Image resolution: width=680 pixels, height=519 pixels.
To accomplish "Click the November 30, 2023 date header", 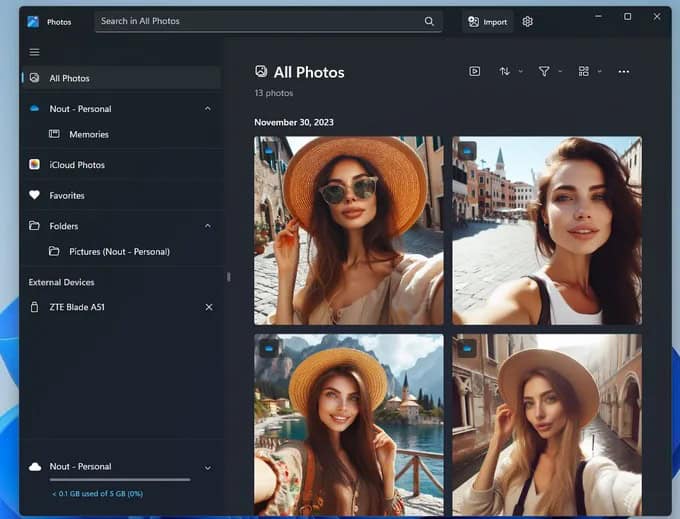I will click(294, 122).
